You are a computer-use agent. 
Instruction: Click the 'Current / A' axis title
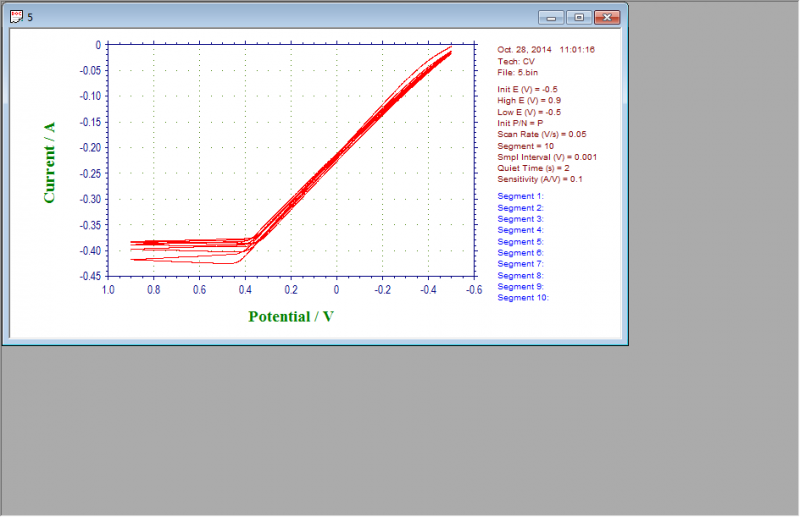coord(49,163)
